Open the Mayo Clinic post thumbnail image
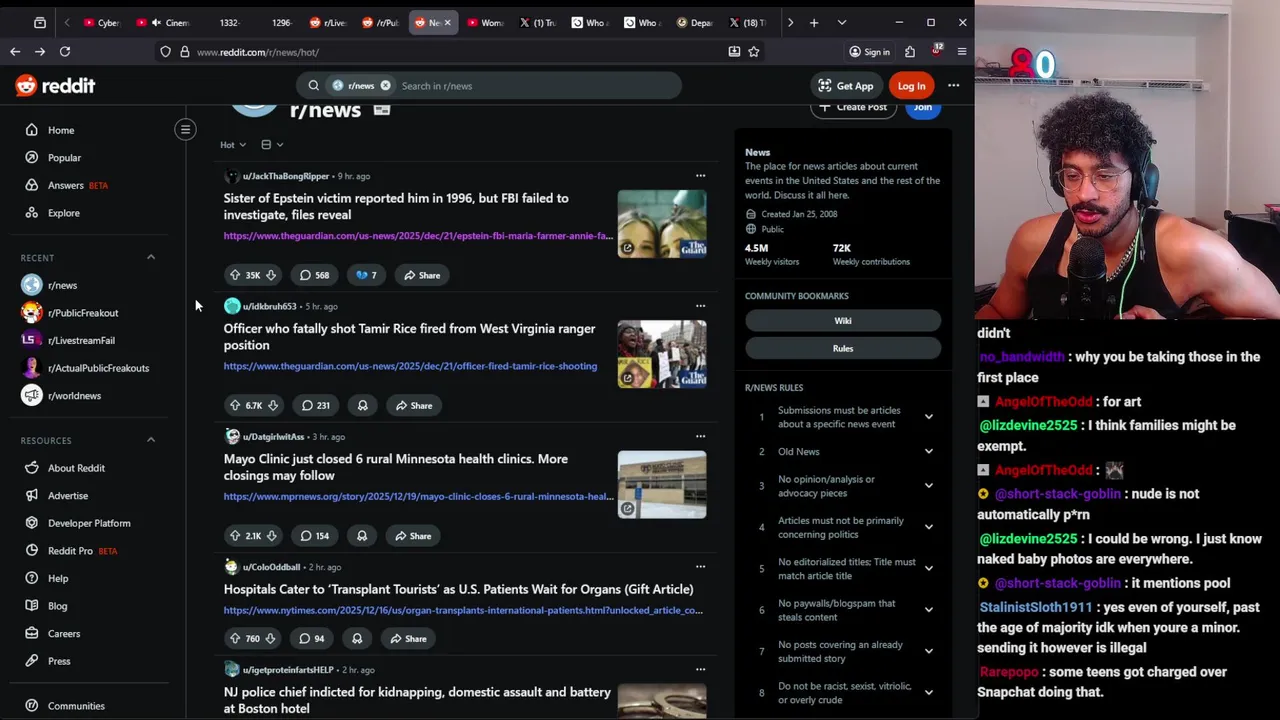 point(662,485)
